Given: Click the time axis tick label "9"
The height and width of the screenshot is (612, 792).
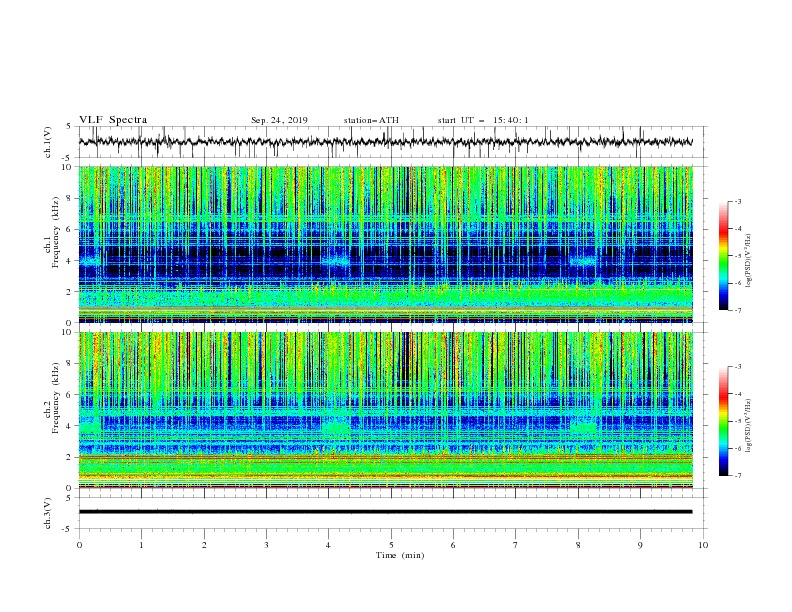Looking at the screenshot, I should (x=640, y=545).
